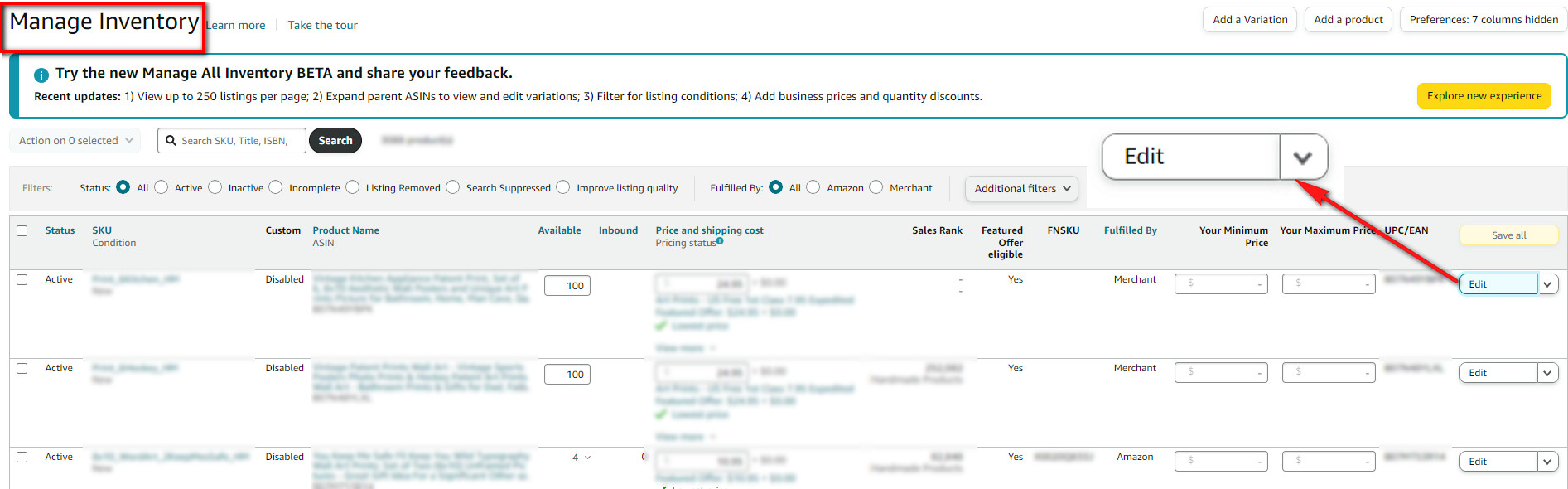Click the first row Available quantity field
Image resolution: width=1568 pixels, height=489 pixels.
[x=567, y=286]
